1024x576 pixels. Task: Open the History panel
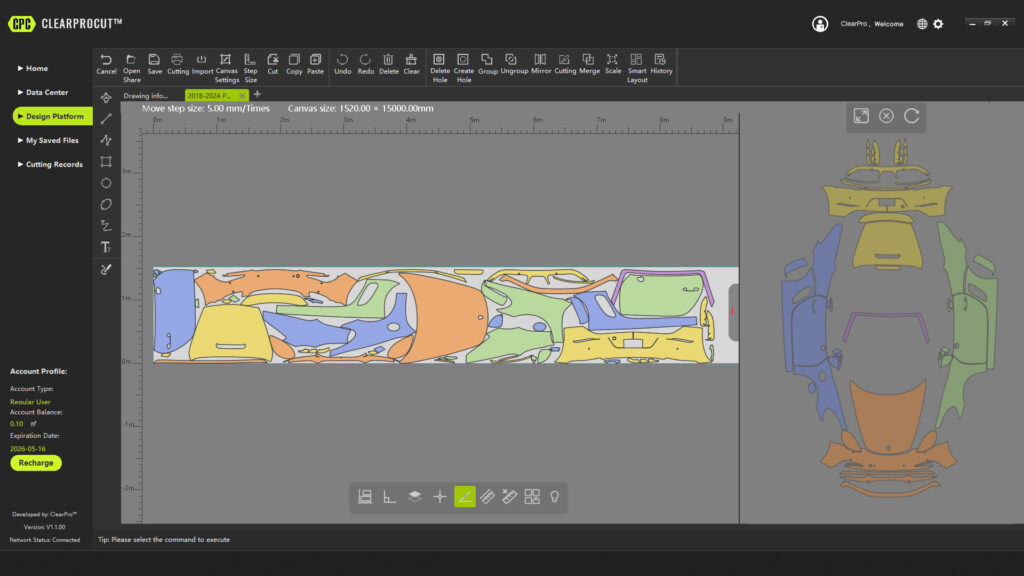click(660, 64)
